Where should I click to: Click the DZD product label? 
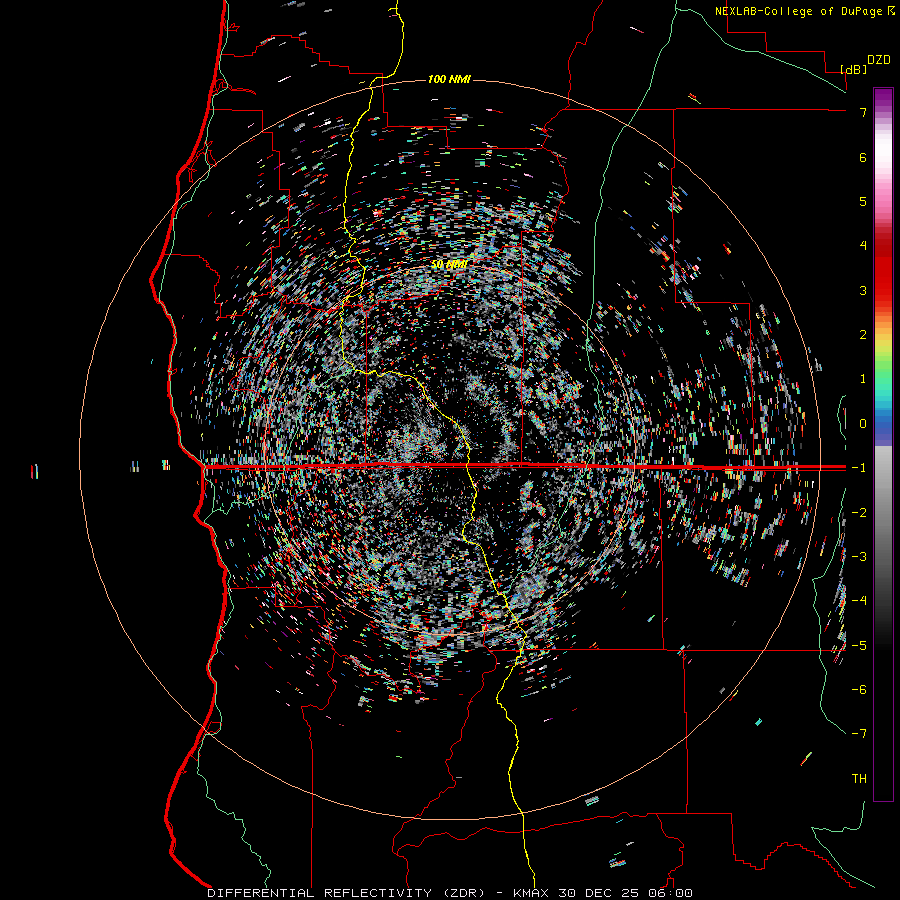point(879,60)
